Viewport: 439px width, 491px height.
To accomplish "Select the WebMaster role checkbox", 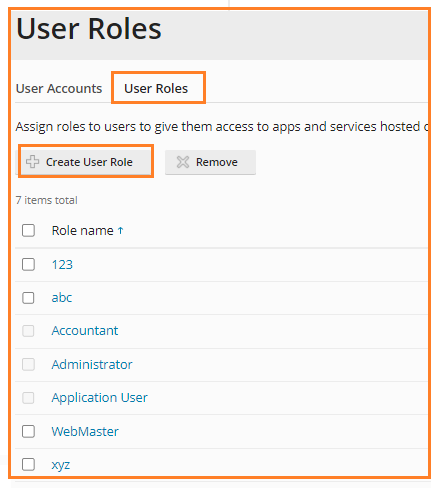I will coord(28,431).
